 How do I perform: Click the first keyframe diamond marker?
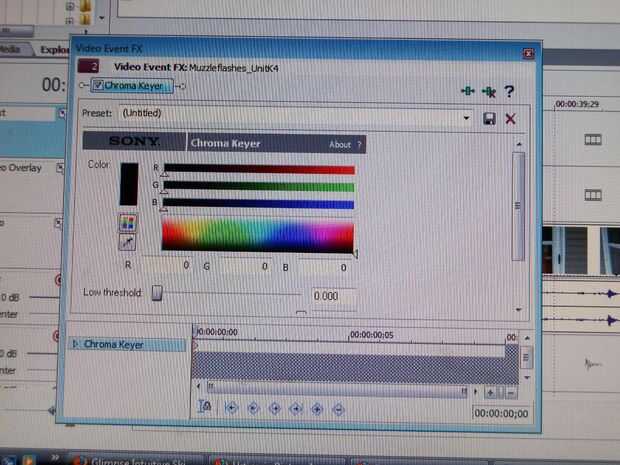[195, 347]
